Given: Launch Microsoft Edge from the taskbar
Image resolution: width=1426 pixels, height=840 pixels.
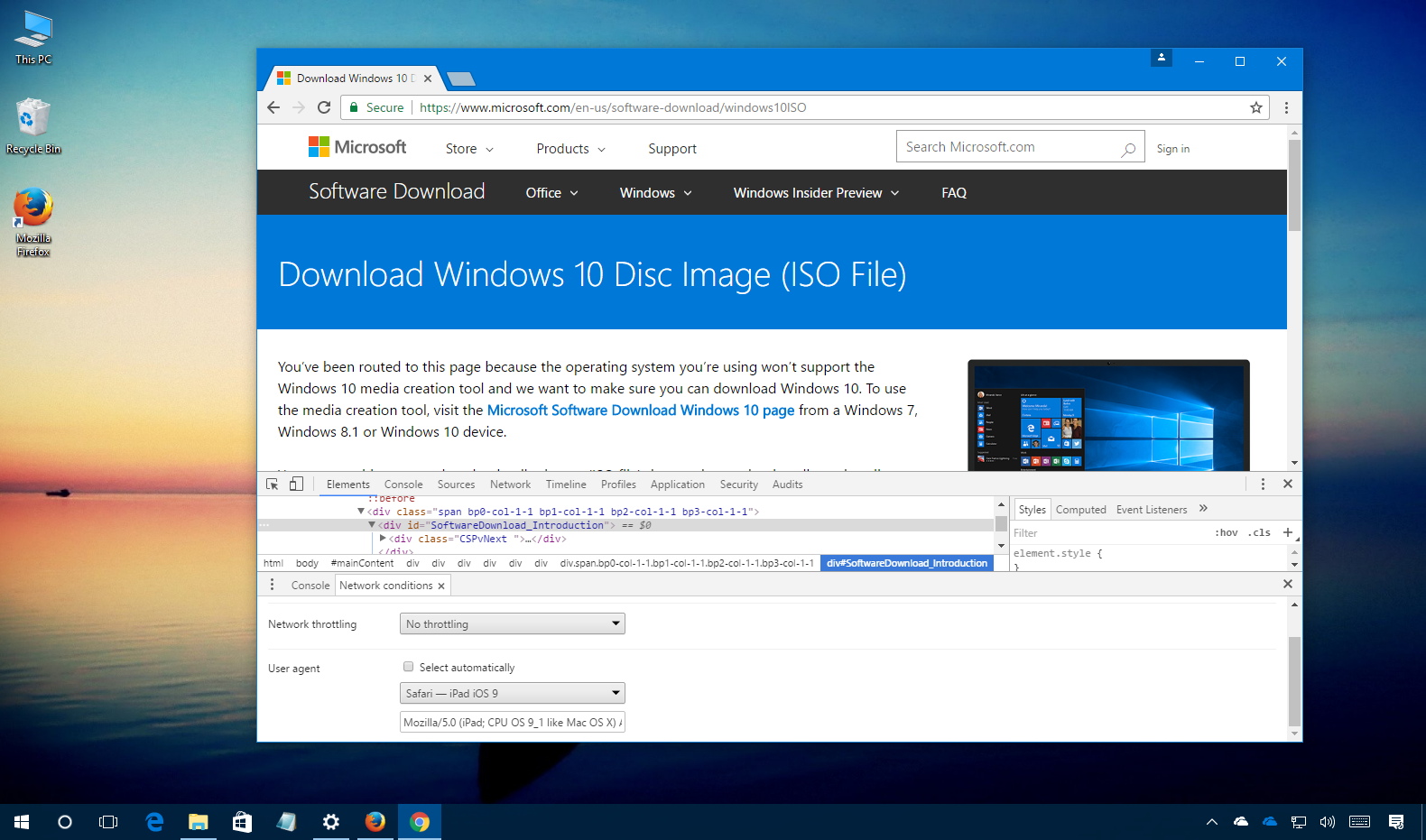Looking at the screenshot, I should coord(154,822).
